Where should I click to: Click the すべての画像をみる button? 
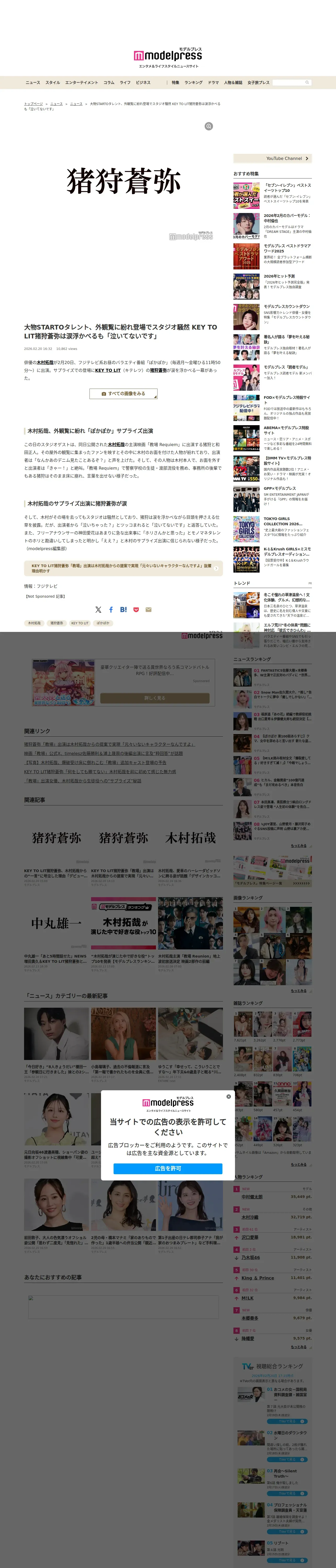pos(123,394)
